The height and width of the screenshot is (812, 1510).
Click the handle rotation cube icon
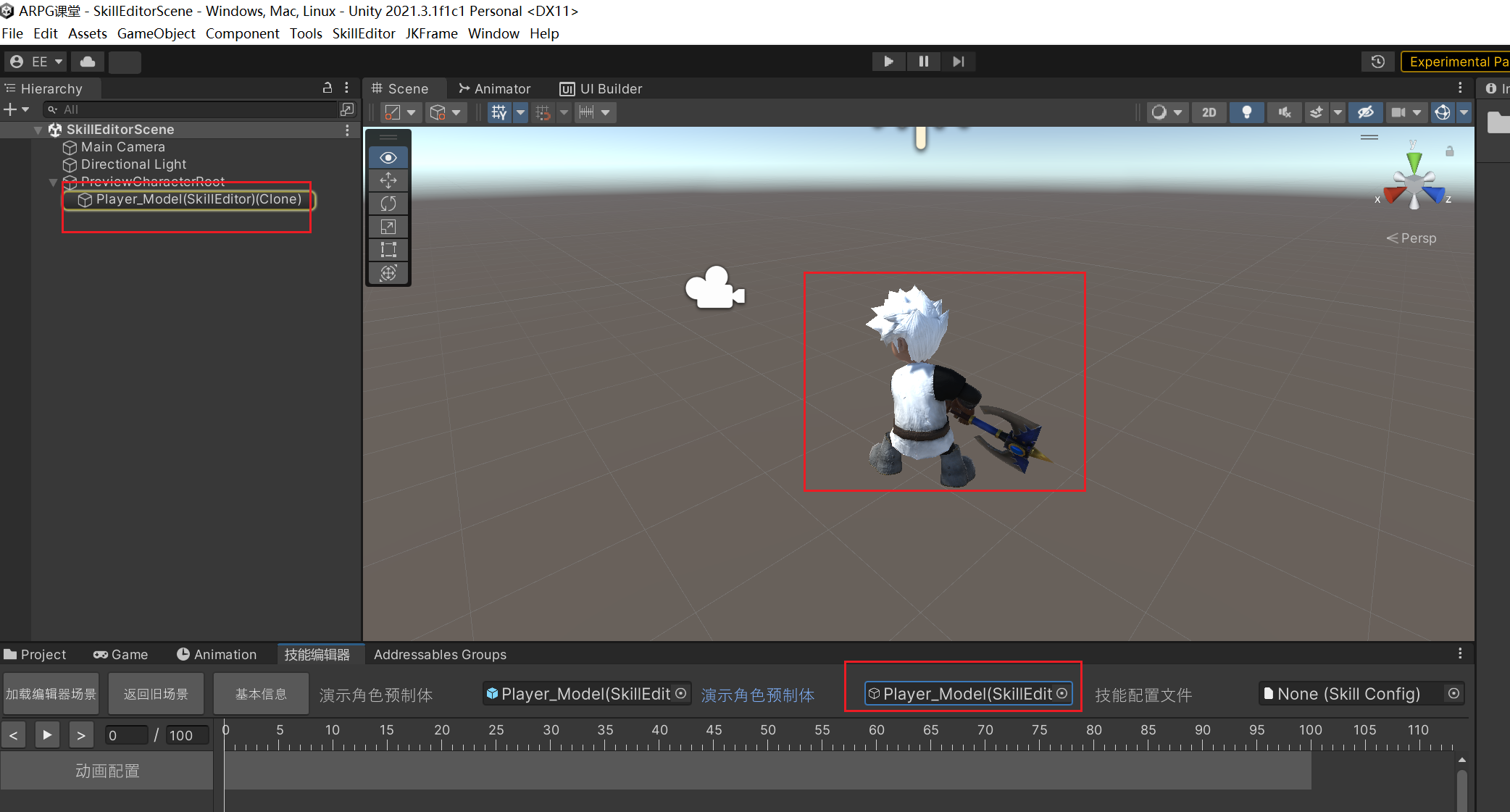pyautogui.click(x=438, y=112)
